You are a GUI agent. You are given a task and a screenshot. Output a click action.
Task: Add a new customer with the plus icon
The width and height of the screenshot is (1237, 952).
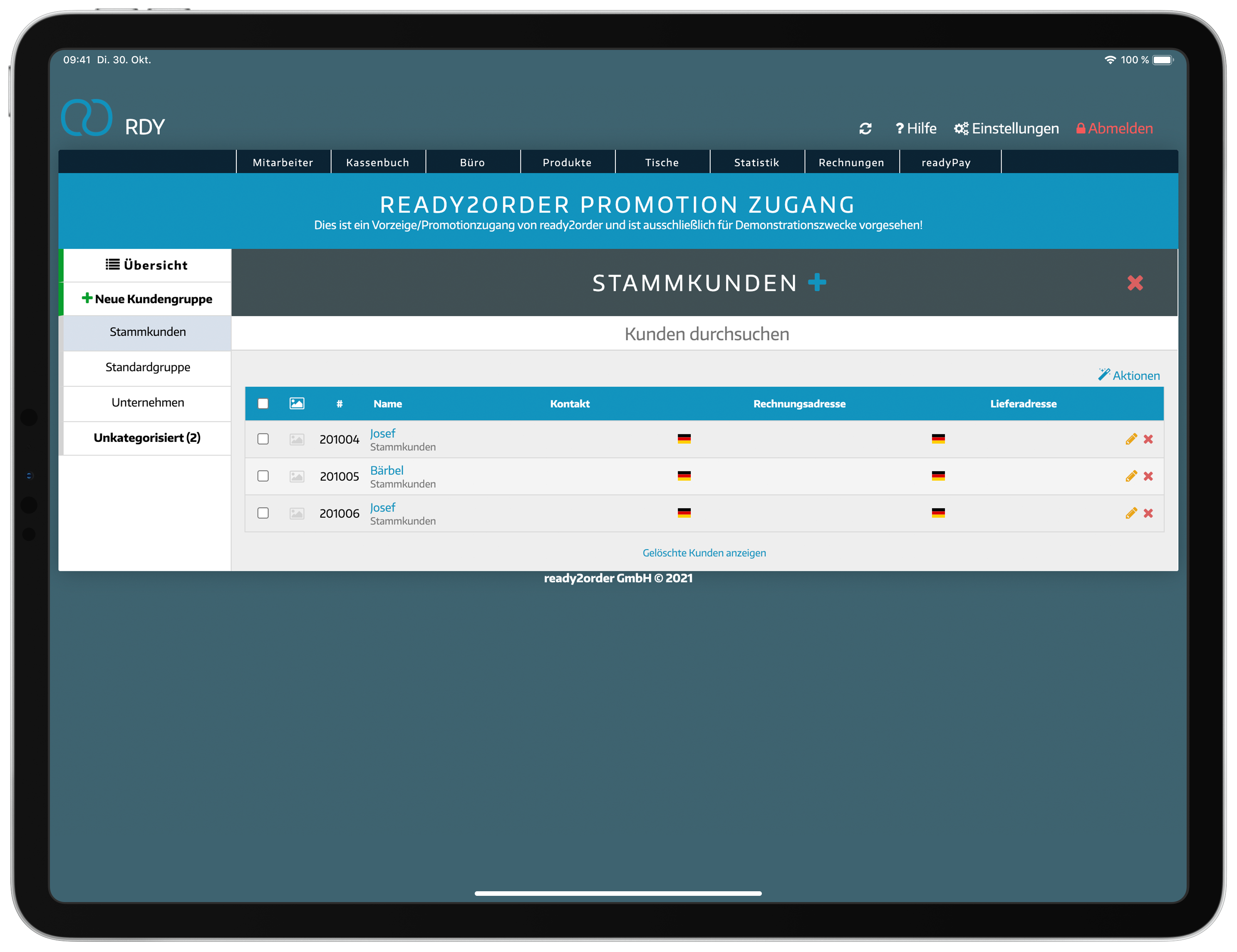817,282
